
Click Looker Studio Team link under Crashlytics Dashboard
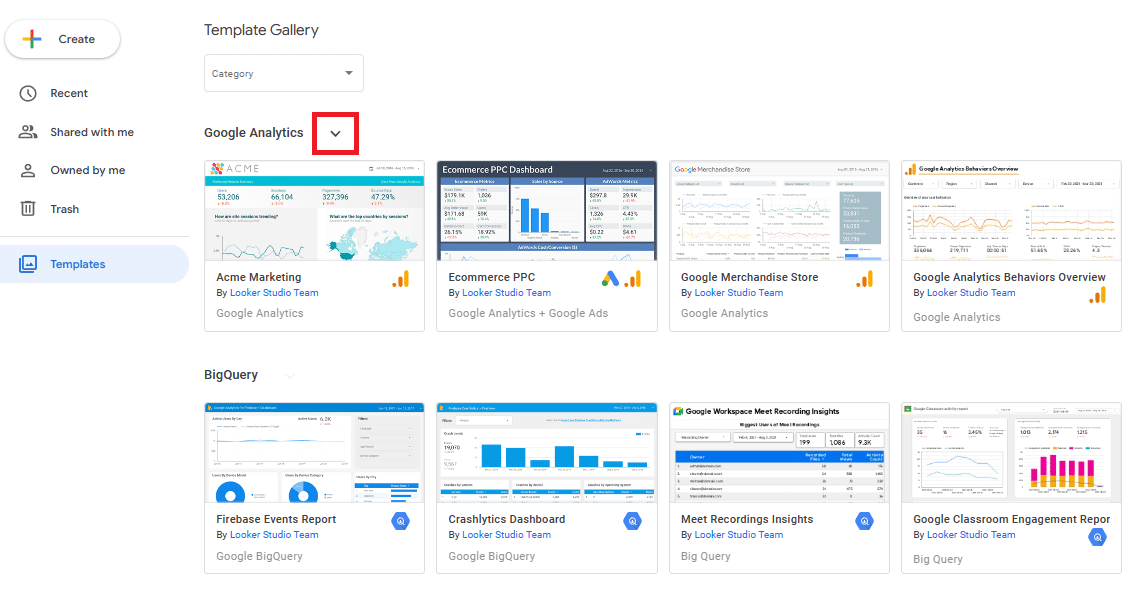tap(507, 535)
